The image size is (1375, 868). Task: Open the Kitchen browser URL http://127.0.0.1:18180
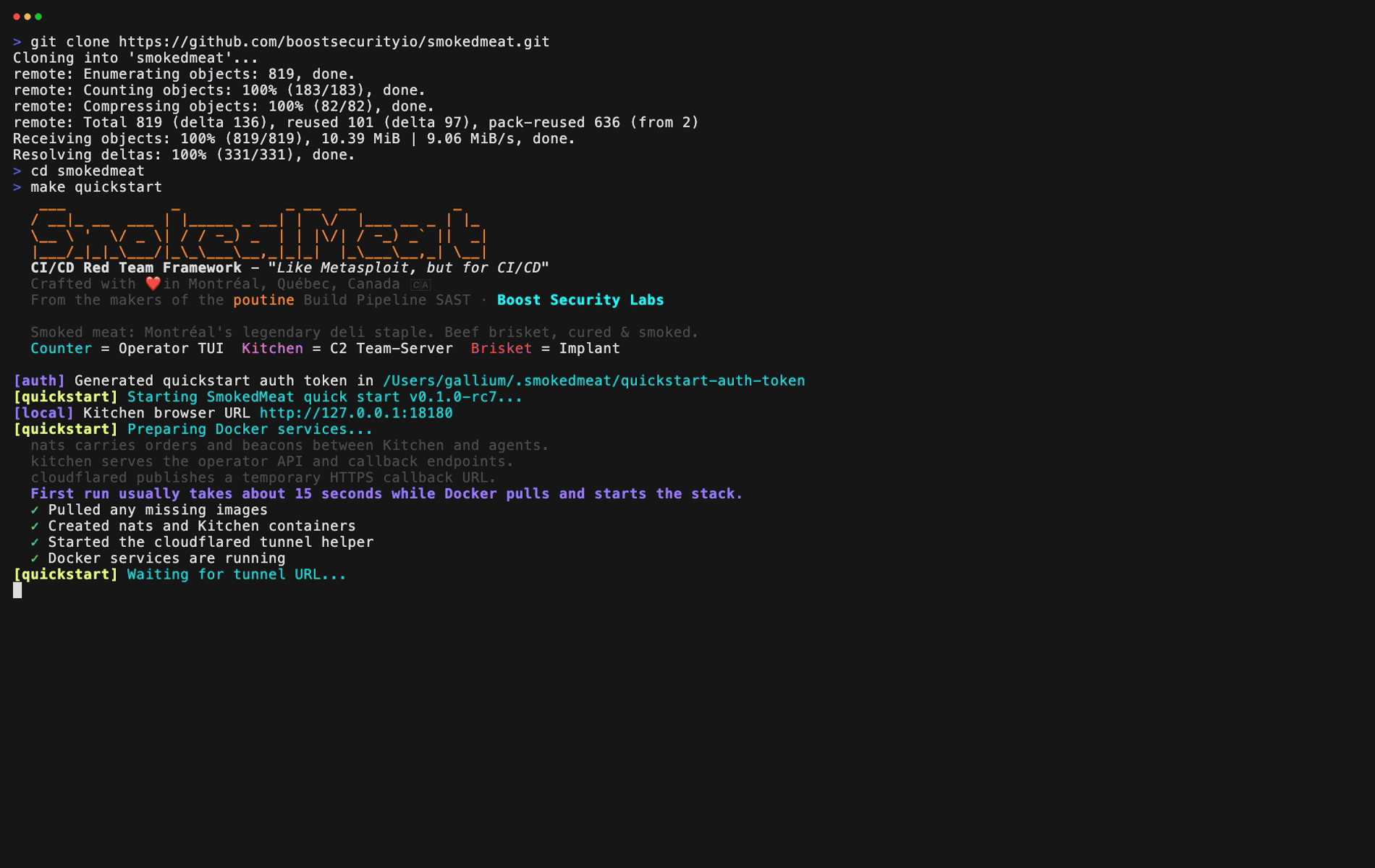[355, 413]
